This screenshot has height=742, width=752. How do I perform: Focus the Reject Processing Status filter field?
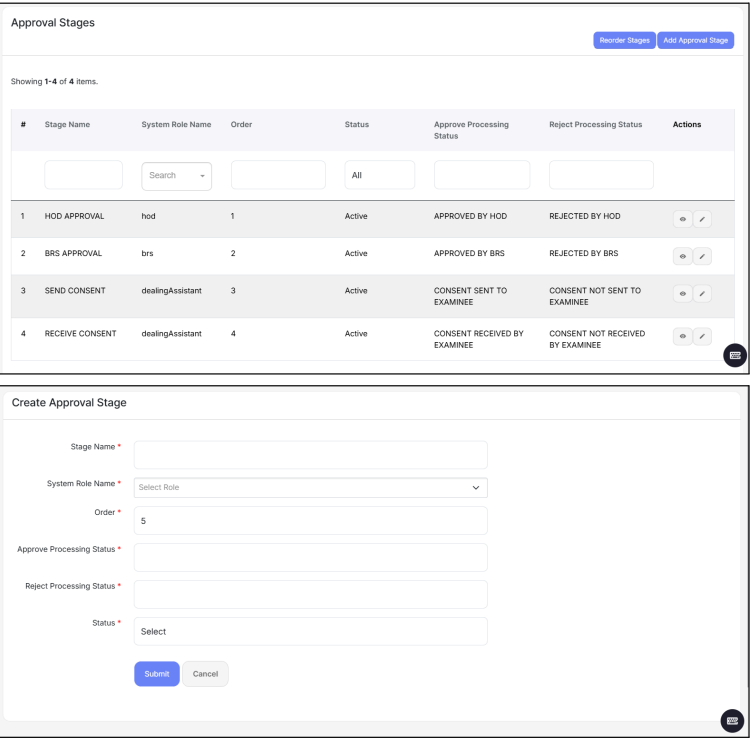pos(601,175)
